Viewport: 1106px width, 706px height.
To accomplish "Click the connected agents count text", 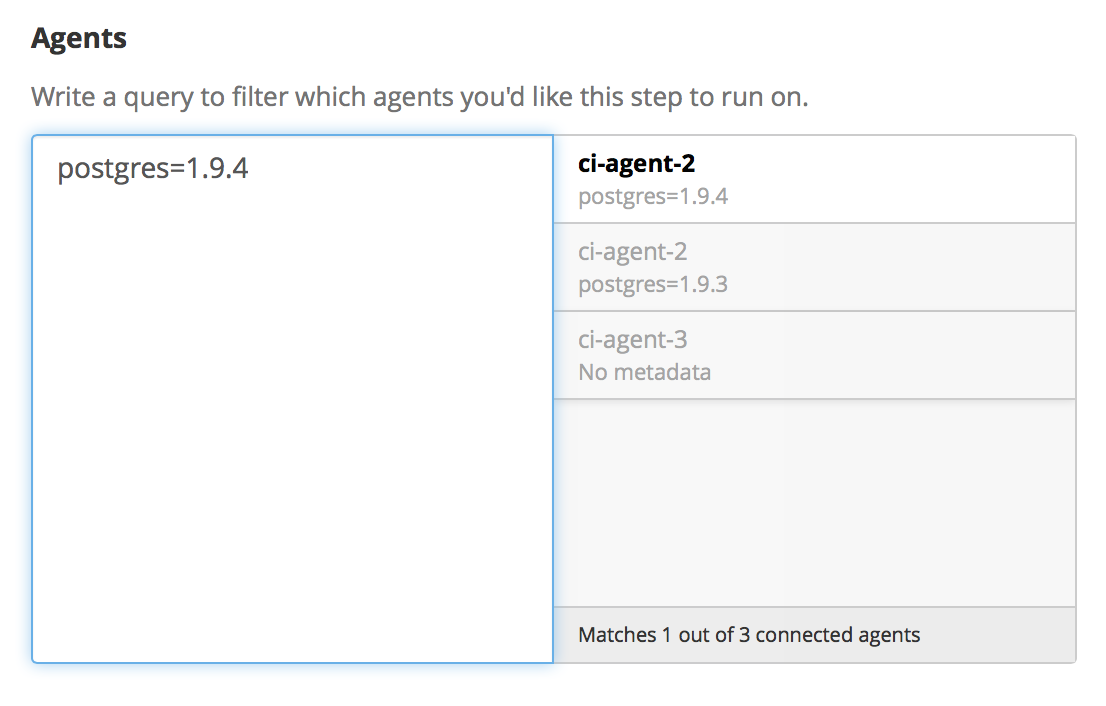I will click(750, 634).
